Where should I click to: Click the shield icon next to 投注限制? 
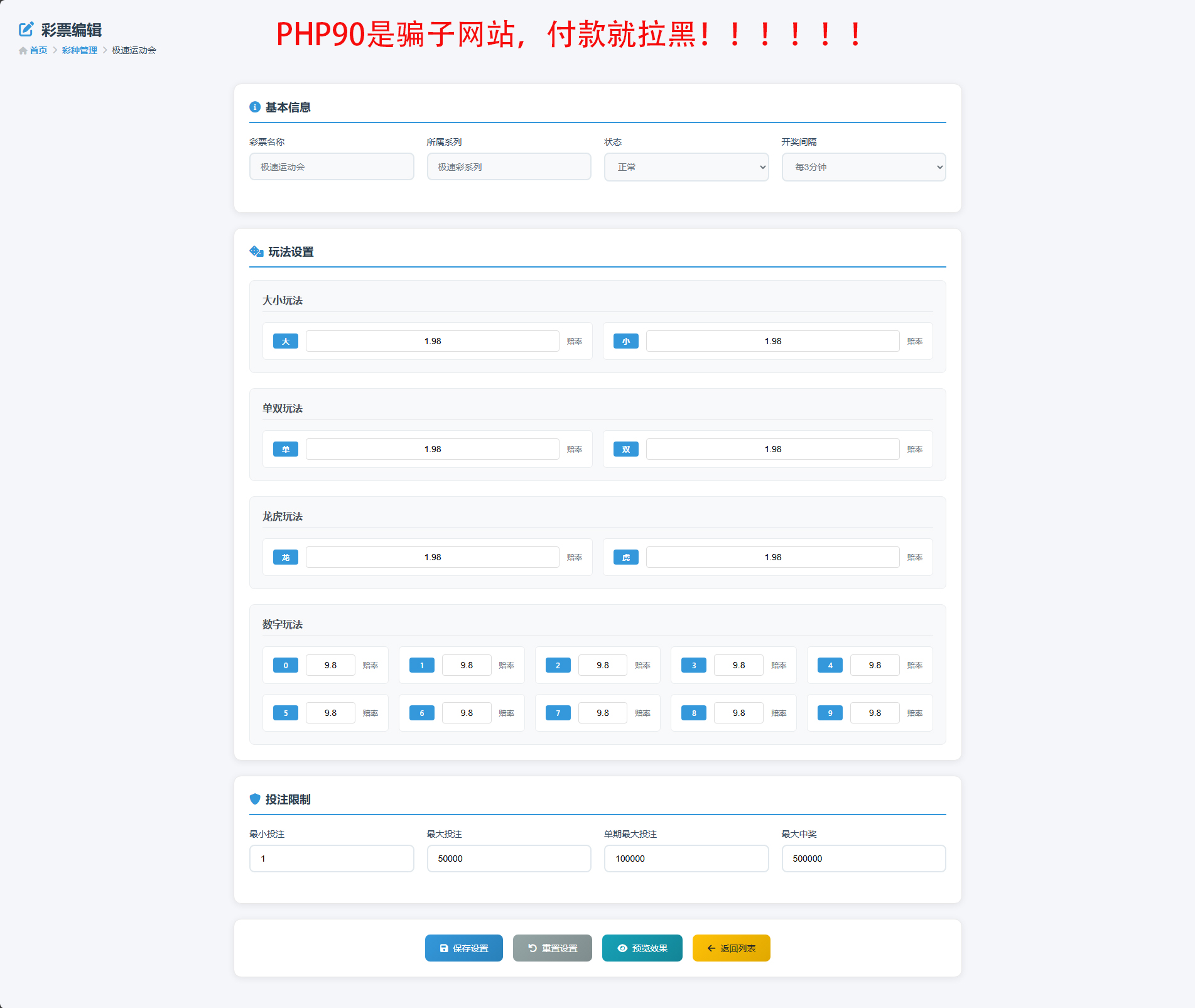click(255, 799)
